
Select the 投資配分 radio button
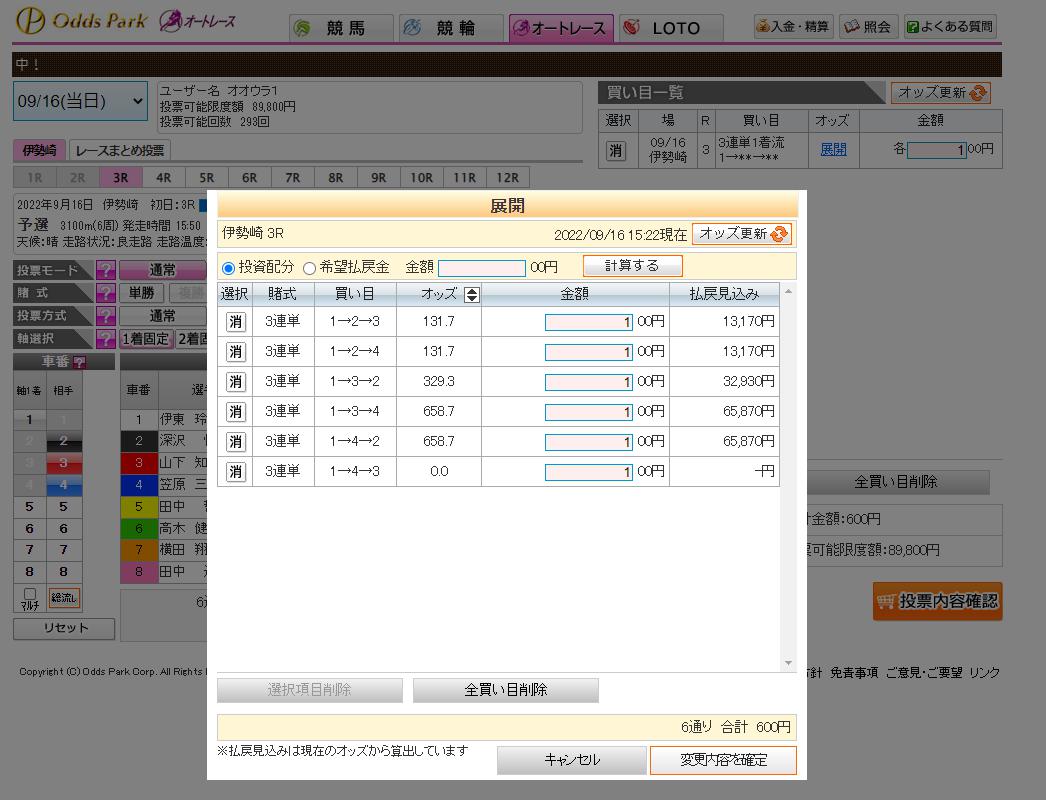(x=228, y=268)
